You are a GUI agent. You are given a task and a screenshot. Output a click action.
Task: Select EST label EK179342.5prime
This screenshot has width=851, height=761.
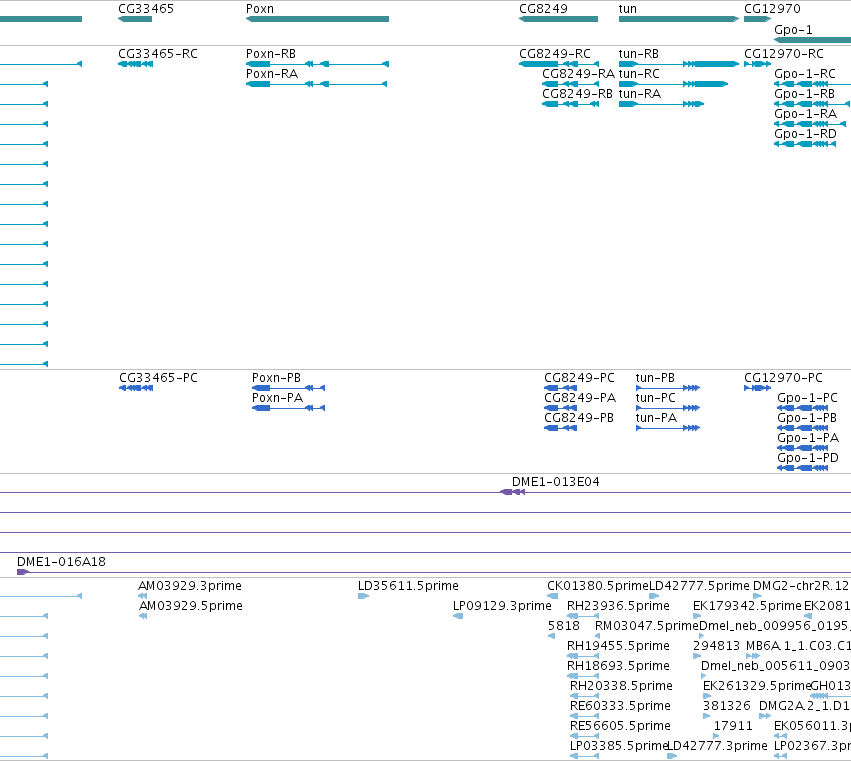pos(747,606)
